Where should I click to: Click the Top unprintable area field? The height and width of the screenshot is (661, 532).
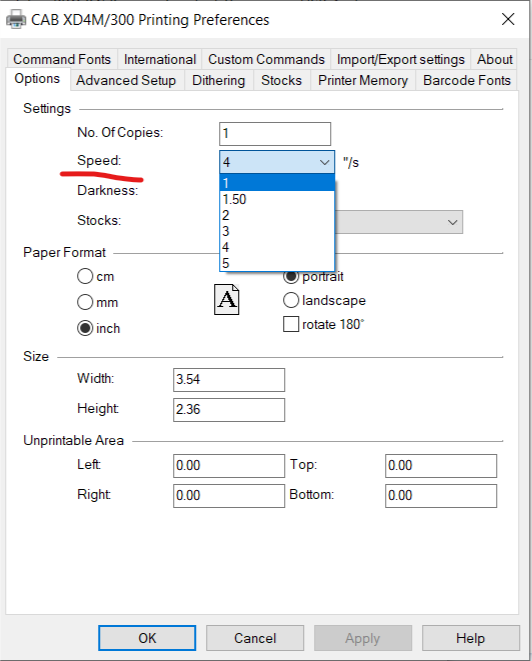pos(441,466)
